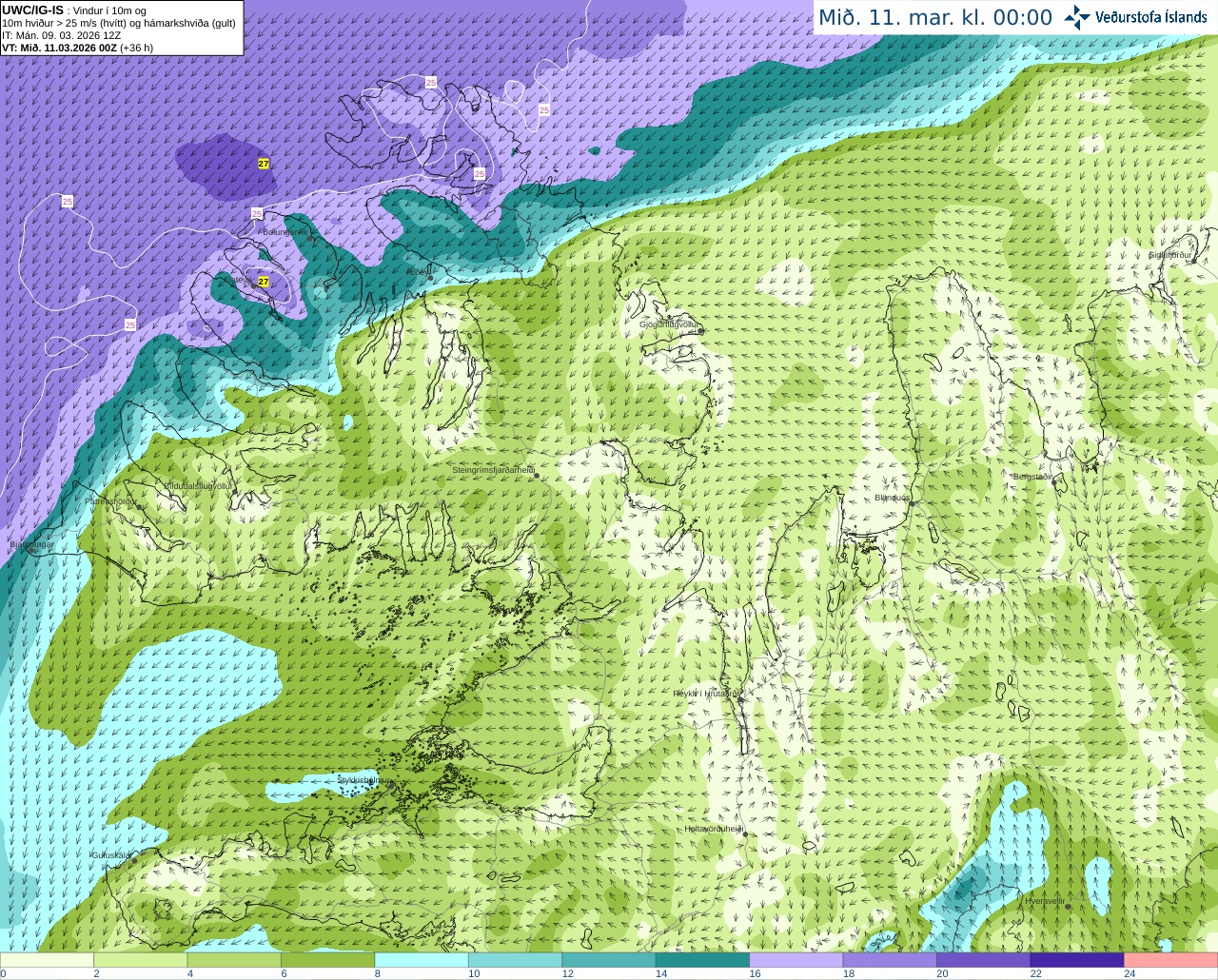Click the Veðurstofa Íslands logo text
The image size is (1218, 980).
(1150, 17)
